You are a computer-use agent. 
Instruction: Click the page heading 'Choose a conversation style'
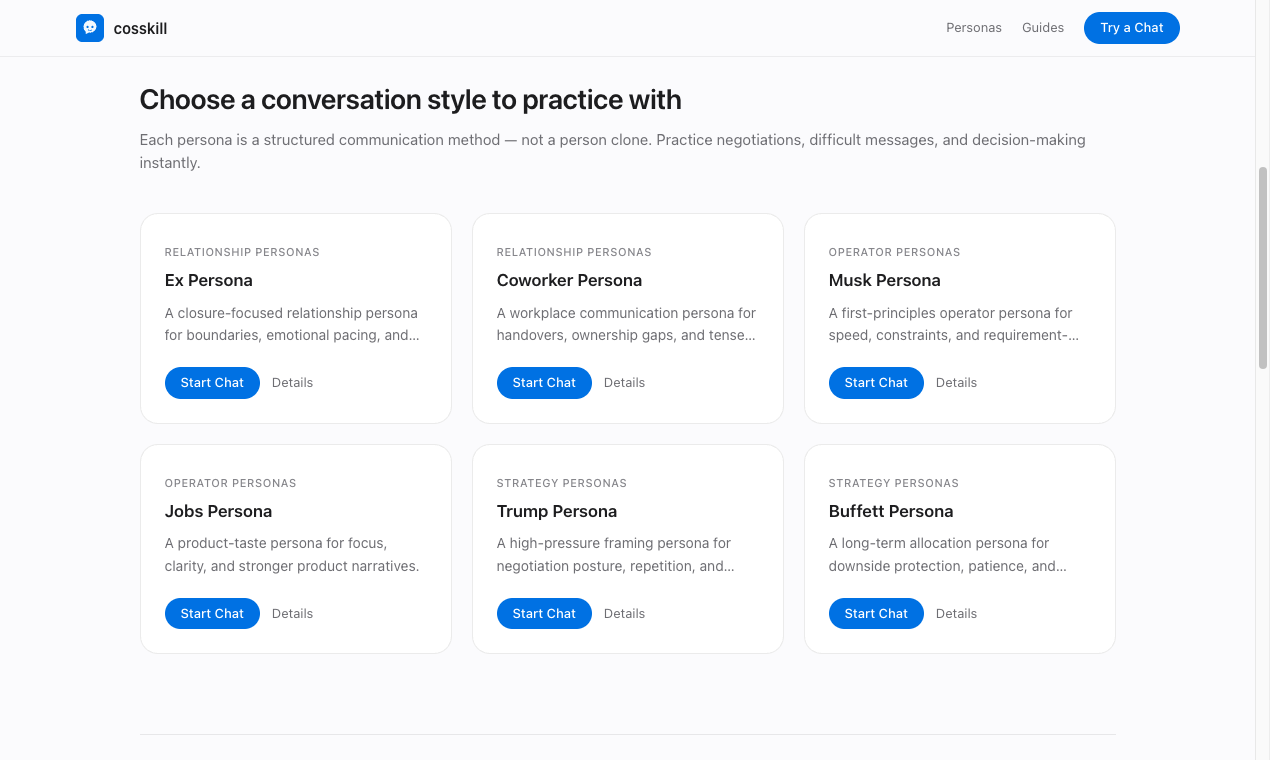click(411, 100)
